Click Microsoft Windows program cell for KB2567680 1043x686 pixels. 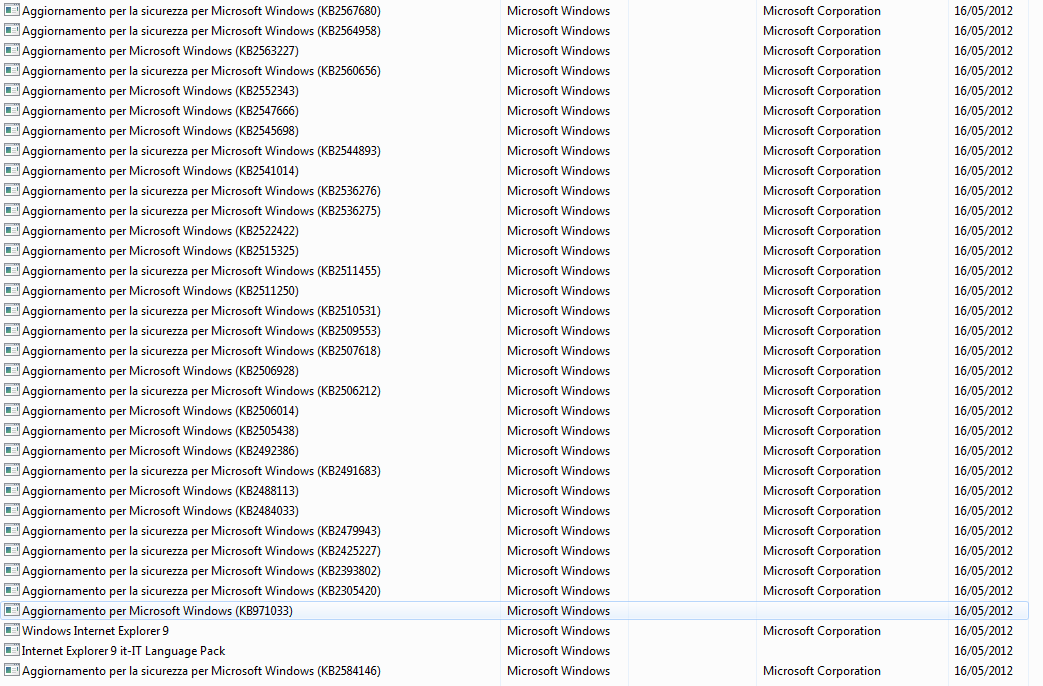click(x=558, y=11)
